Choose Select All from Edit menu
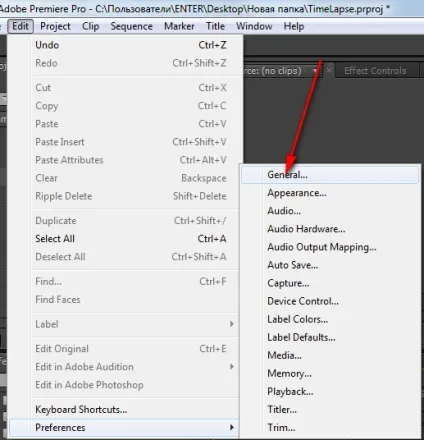 [123, 239]
